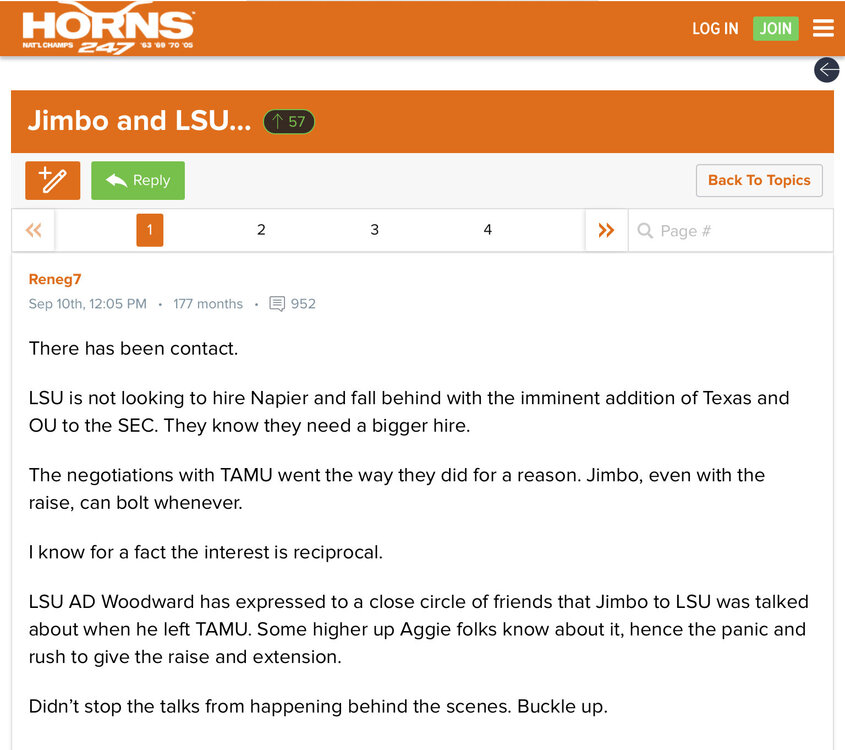
Task: Open Reneg7 user profile link
Action: pos(55,279)
